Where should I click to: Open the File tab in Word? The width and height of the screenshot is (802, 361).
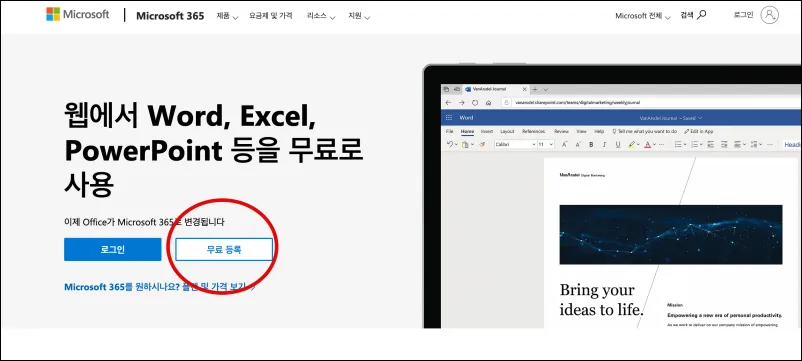[450, 131]
